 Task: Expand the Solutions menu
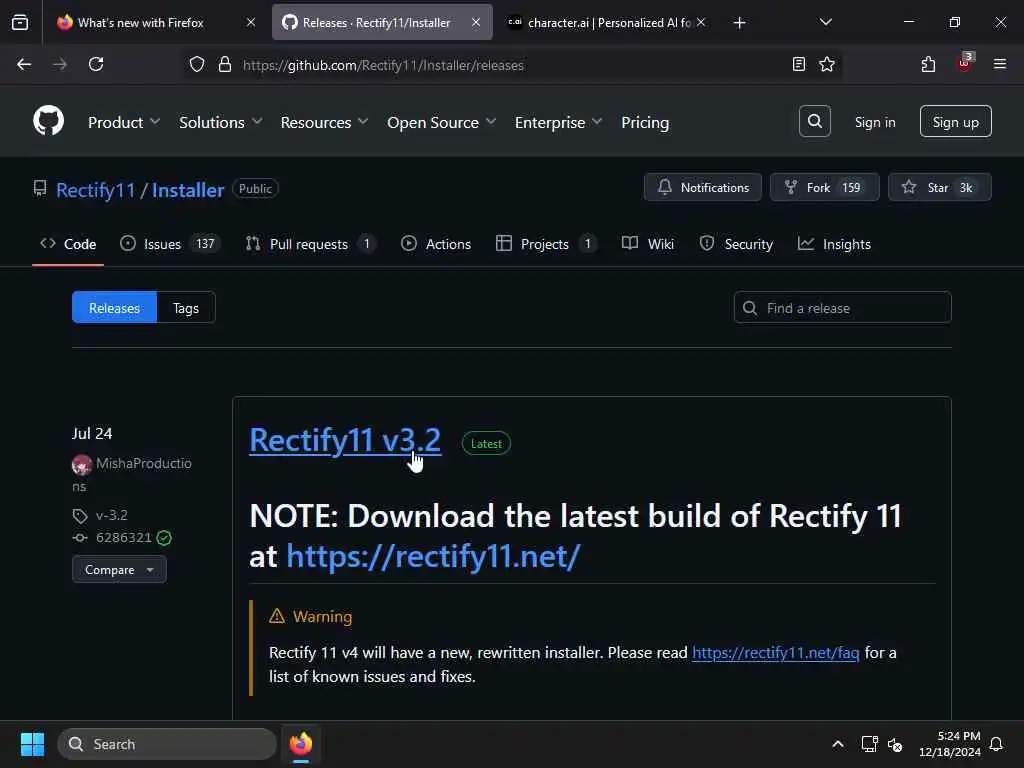point(221,122)
